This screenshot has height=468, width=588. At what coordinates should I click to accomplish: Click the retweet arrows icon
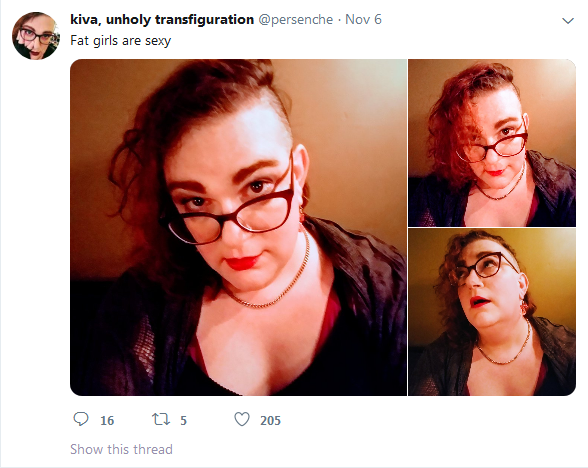pos(160,419)
